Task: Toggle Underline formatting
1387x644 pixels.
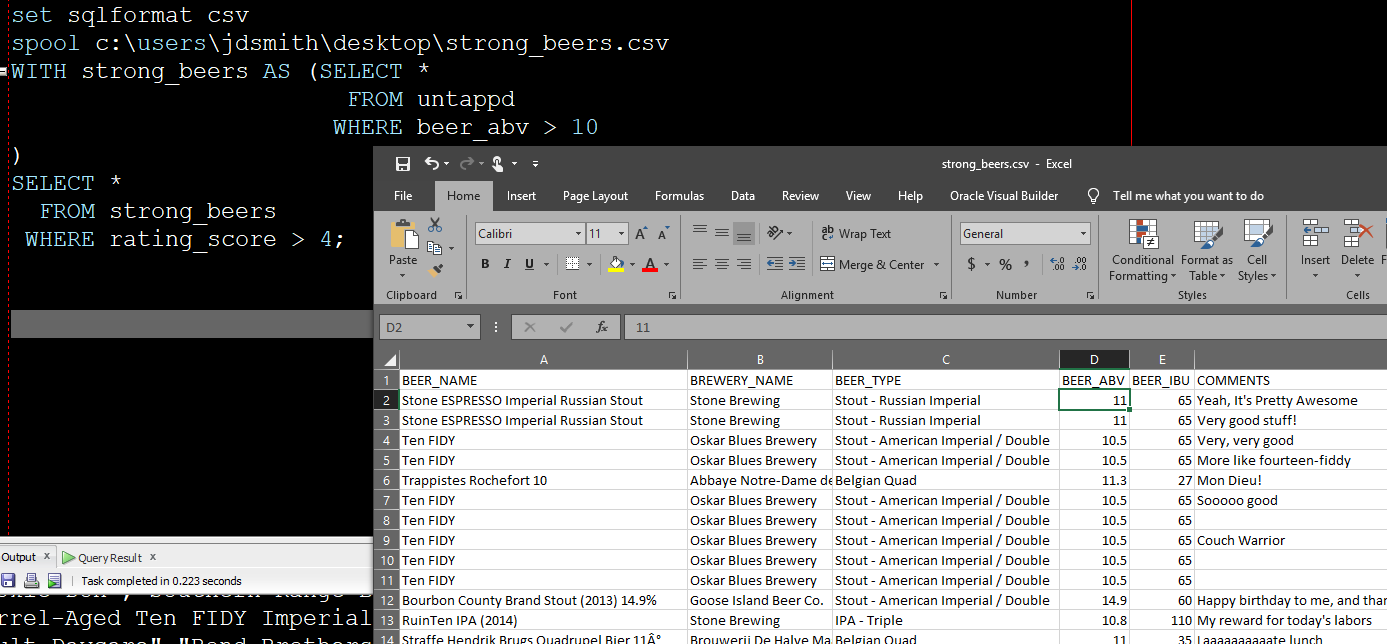Action: [529, 264]
